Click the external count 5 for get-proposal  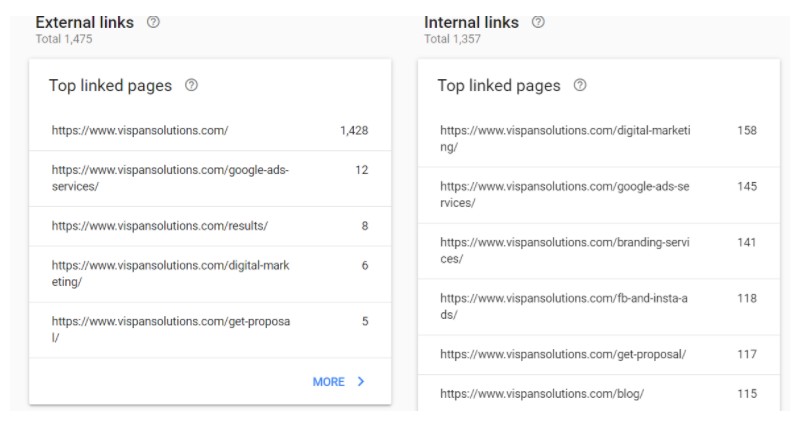coord(365,321)
